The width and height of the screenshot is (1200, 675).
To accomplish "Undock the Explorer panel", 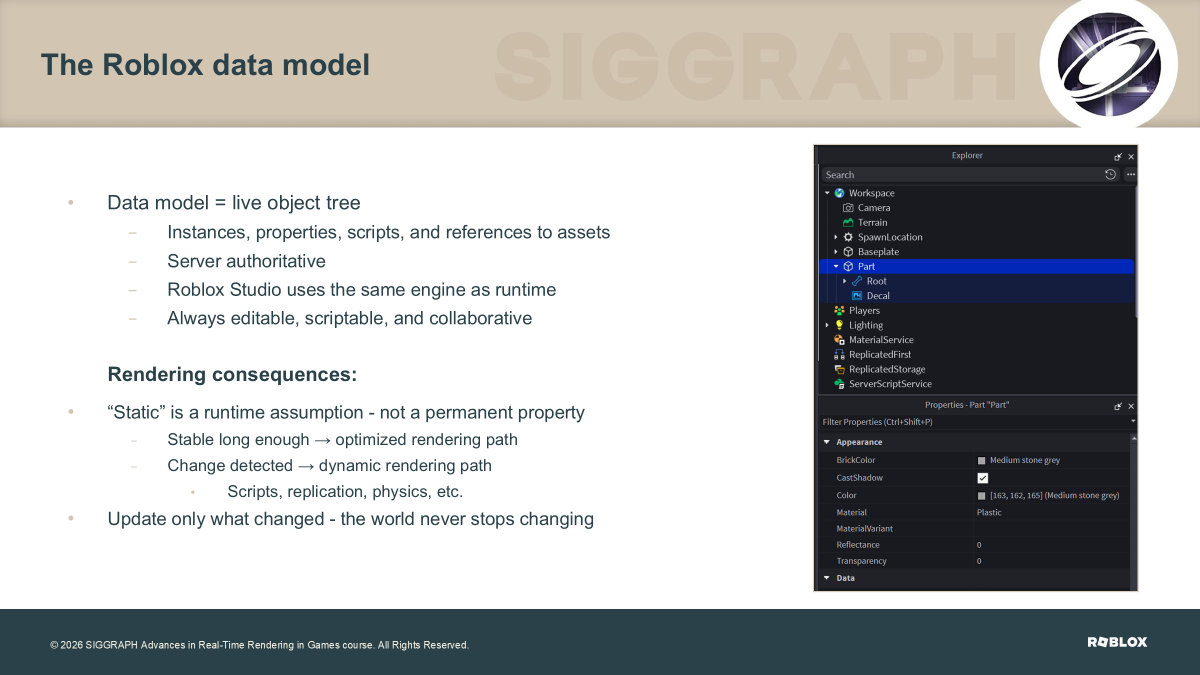I will pyautogui.click(x=1118, y=157).
